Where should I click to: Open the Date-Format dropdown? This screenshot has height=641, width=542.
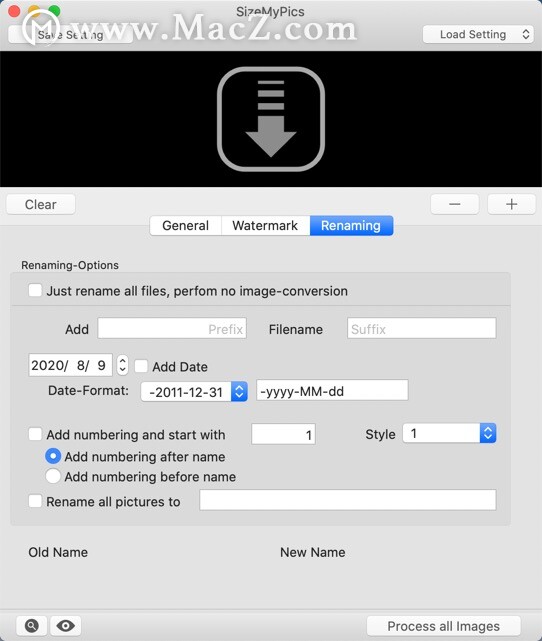click(x=194, y=392)
